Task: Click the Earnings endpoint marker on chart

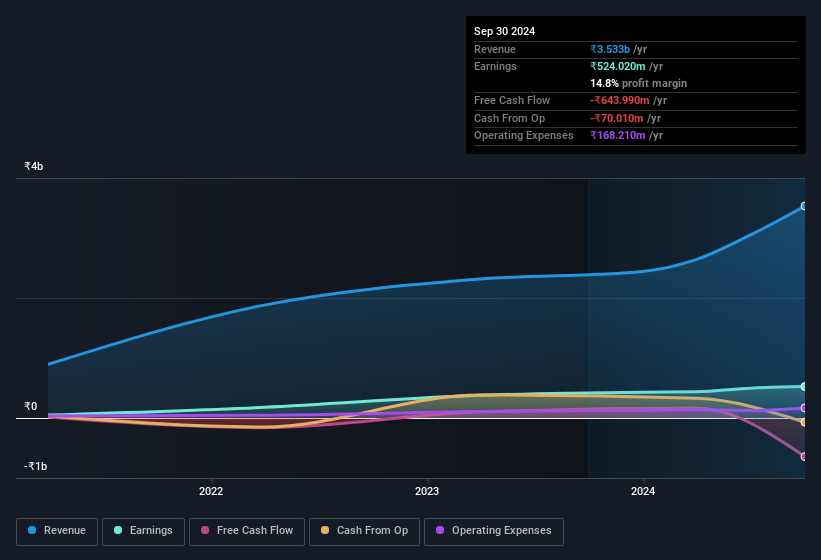Action: 804,387
